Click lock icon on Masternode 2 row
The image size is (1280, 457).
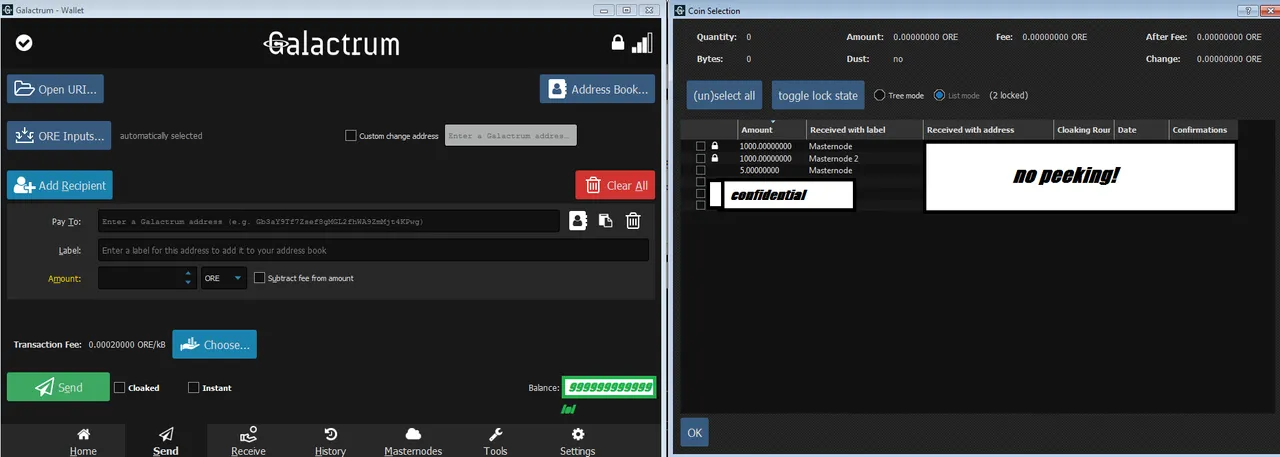coord(715,158)
